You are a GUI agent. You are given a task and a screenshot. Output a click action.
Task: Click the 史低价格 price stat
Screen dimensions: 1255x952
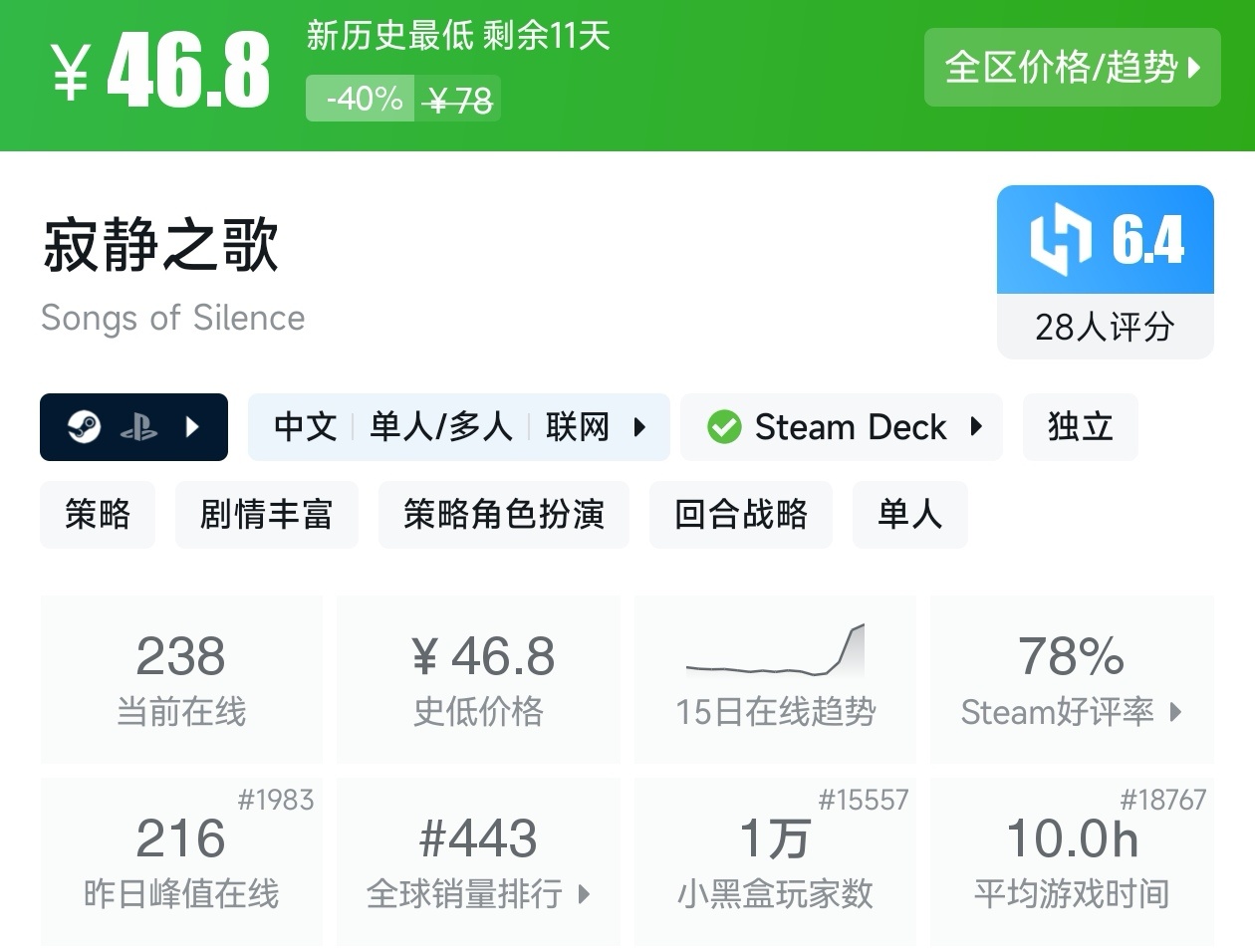click(x=478, y=680)
